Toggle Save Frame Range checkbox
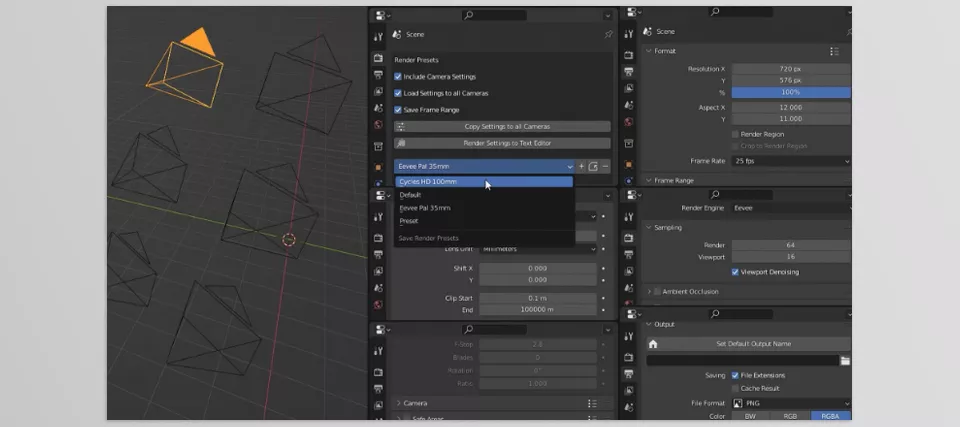Image resolution: width=960 pixels, height=427 pixels. tap(398, 110)
